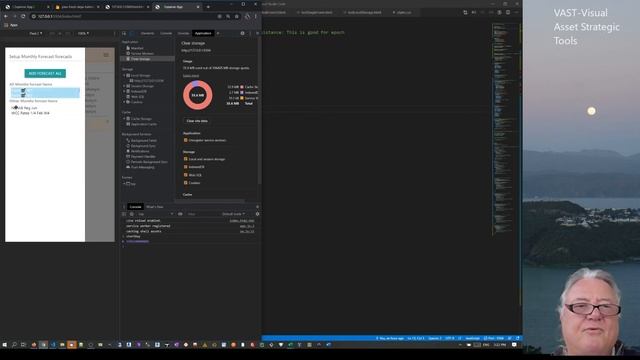640x360 pixels.
Task: Click the VS Code minimap
Action: [506, 129]
